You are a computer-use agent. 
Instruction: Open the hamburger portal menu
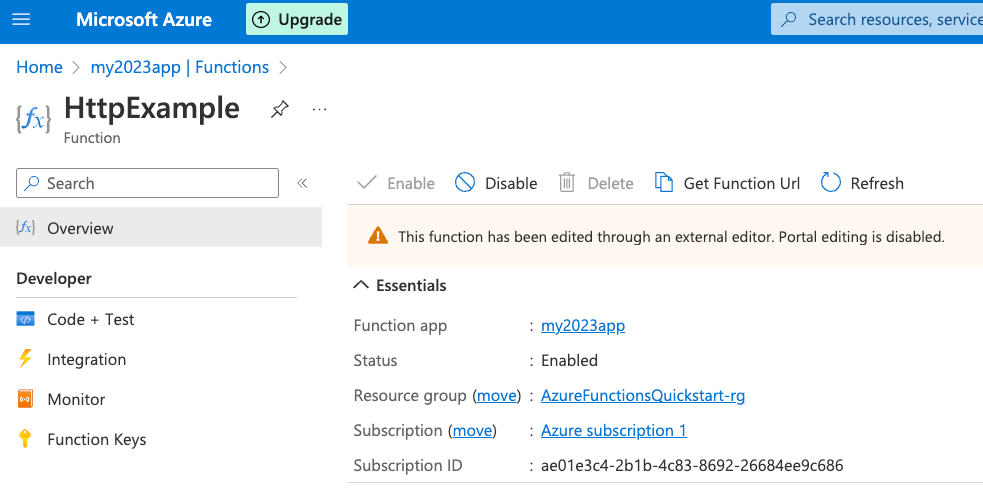[x=21, y=19]
